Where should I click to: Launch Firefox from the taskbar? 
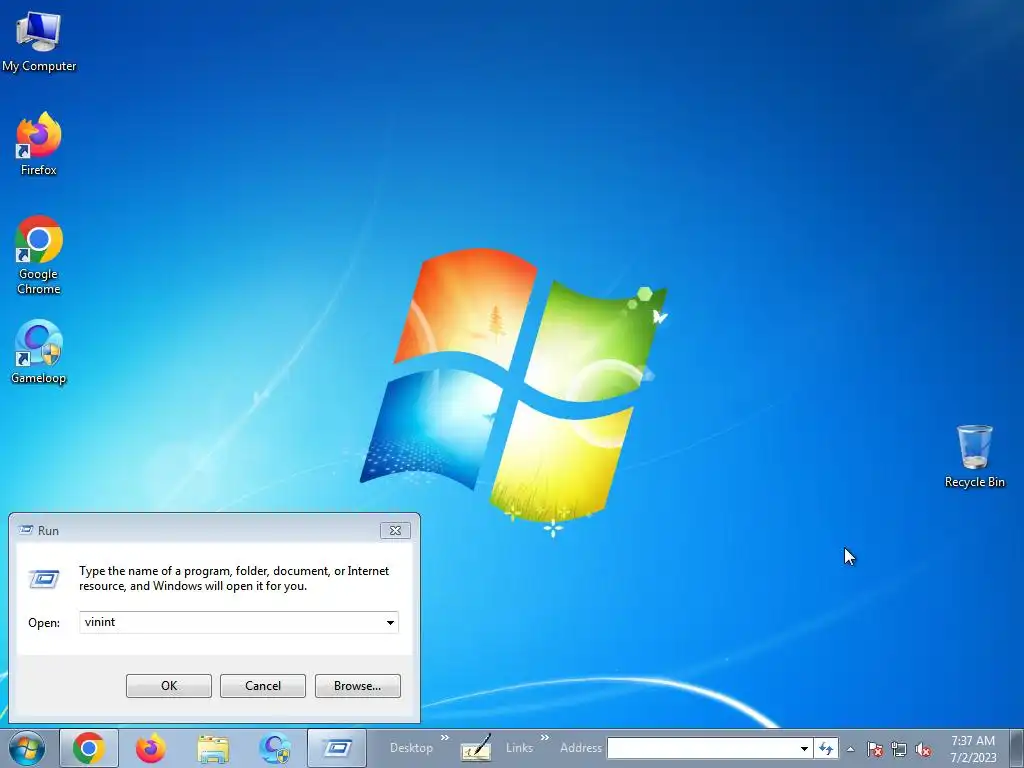tap(150, 748)
